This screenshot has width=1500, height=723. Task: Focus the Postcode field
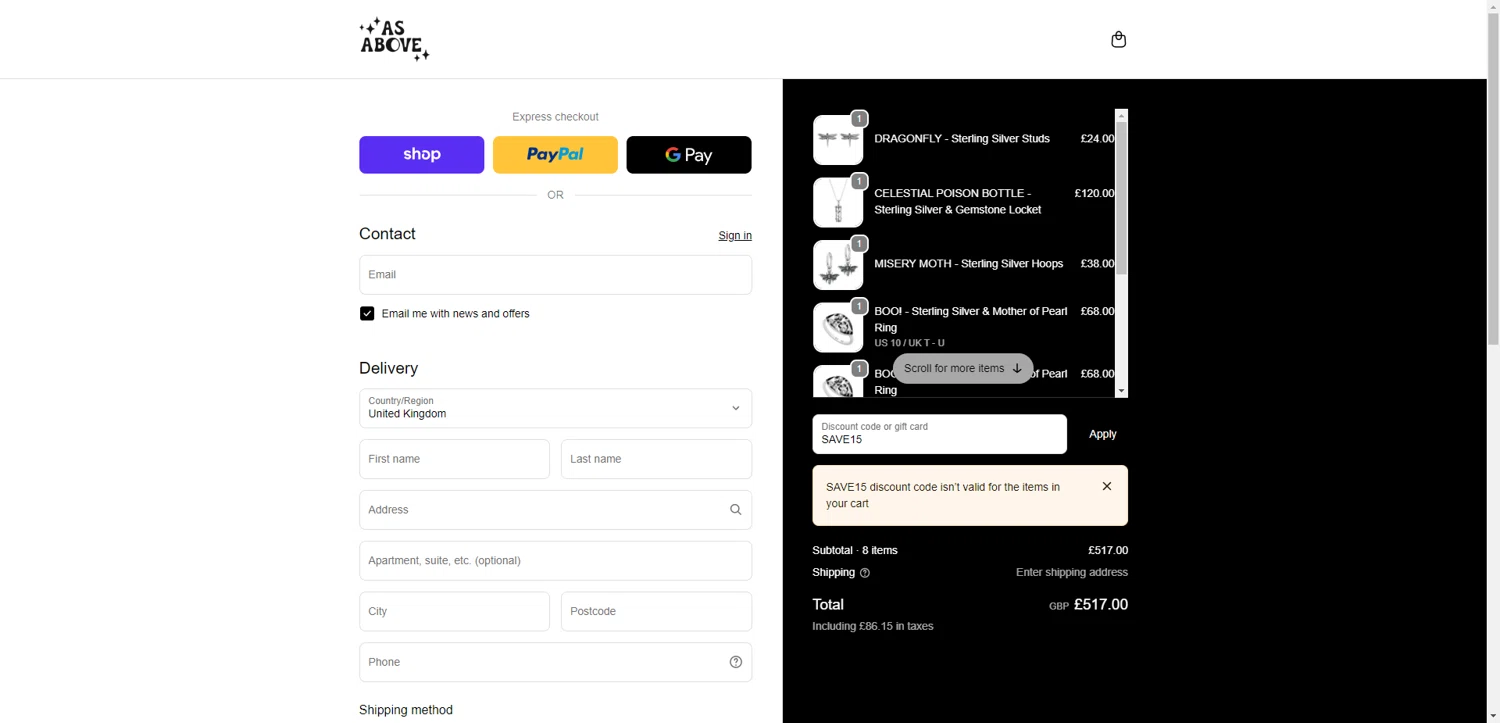(656, 611)
